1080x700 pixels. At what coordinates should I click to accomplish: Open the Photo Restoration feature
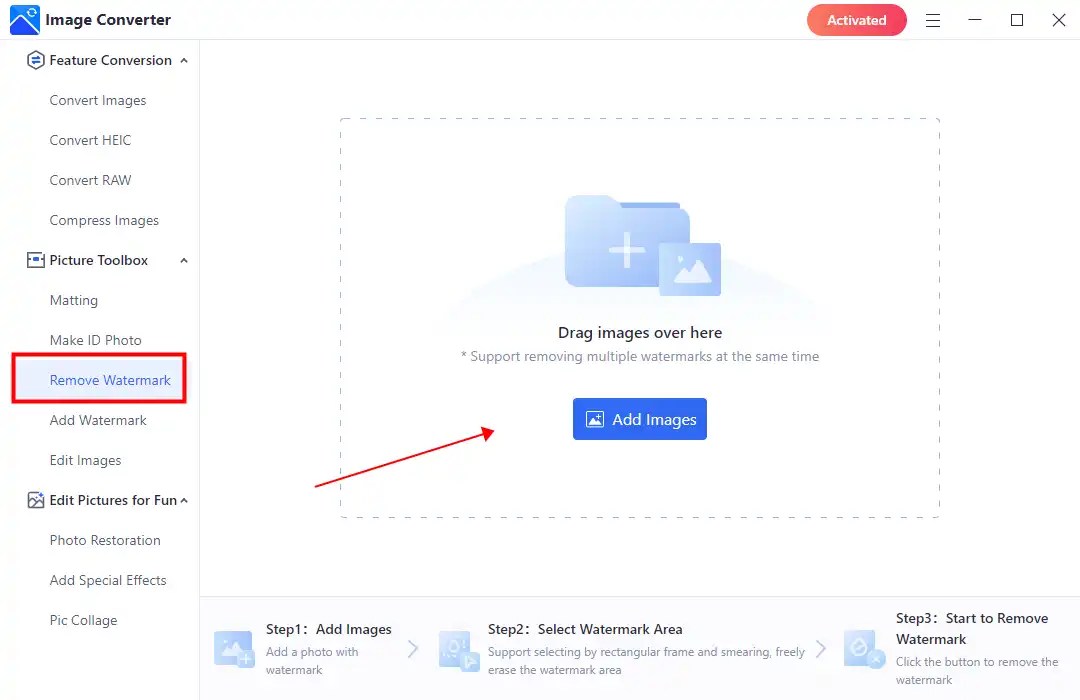[105, 540]
